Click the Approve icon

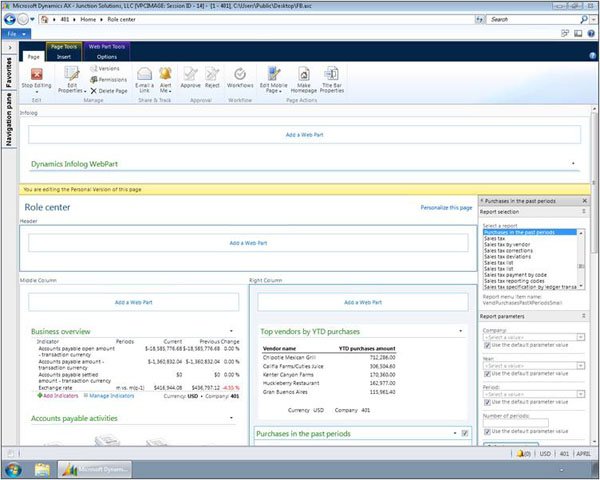(x=190, y=73)
